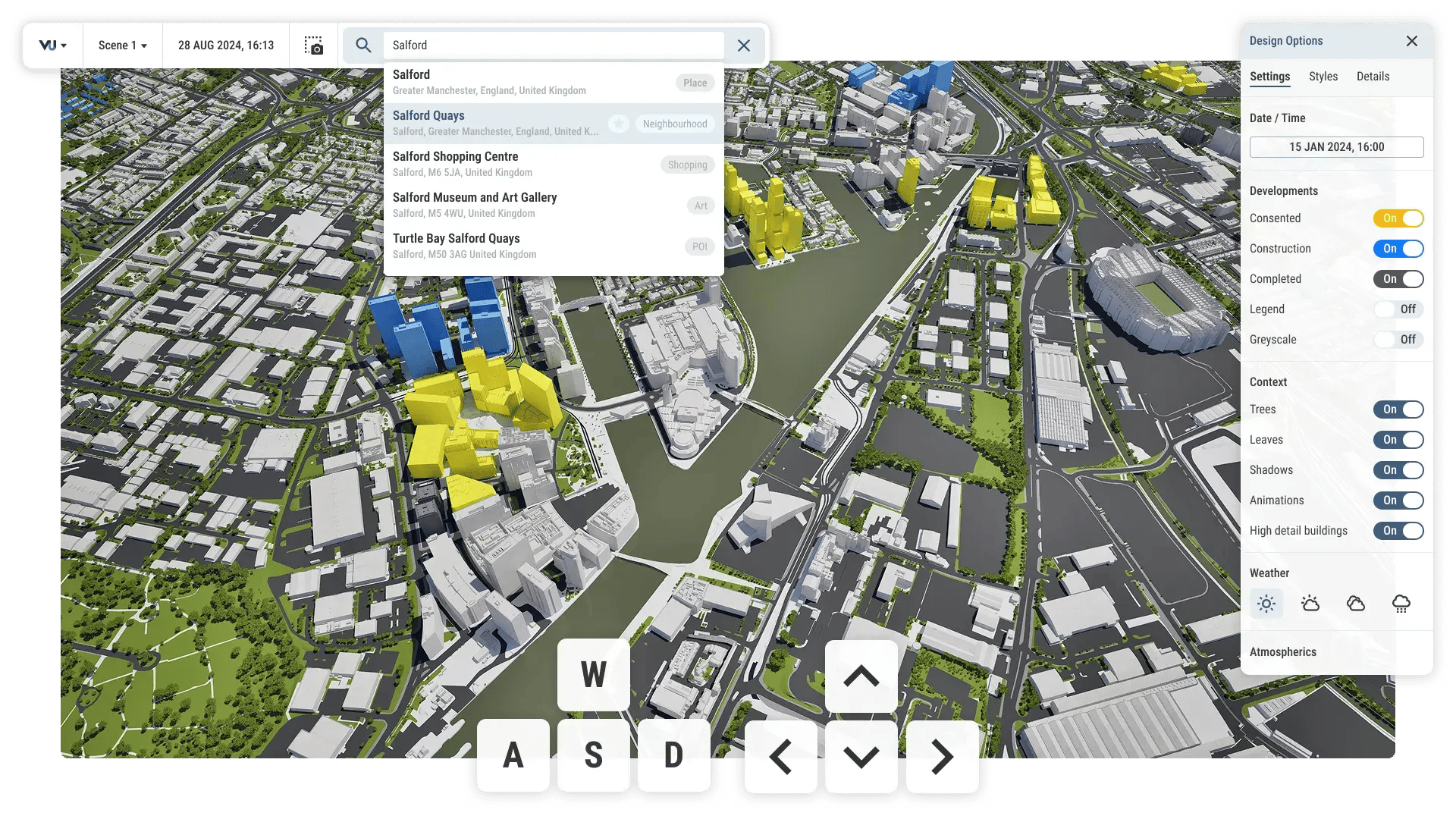Disable the Trees context switch
This screenshot has width=1456, height=819.
[x=1398, y=409]
